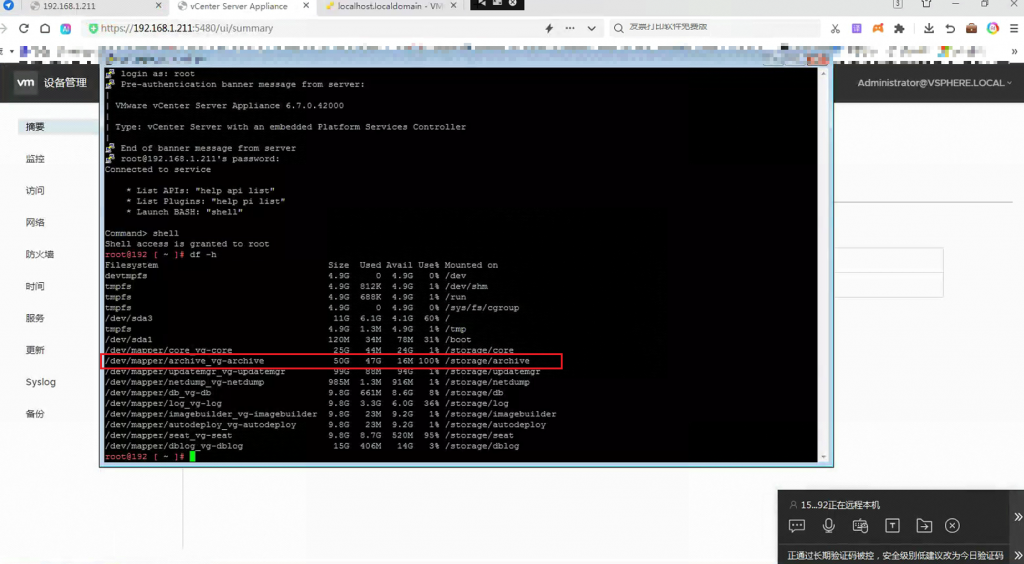Open the Syslog sidebar item
Viewport: 1024px width, 564px height.
pos(40,382)
